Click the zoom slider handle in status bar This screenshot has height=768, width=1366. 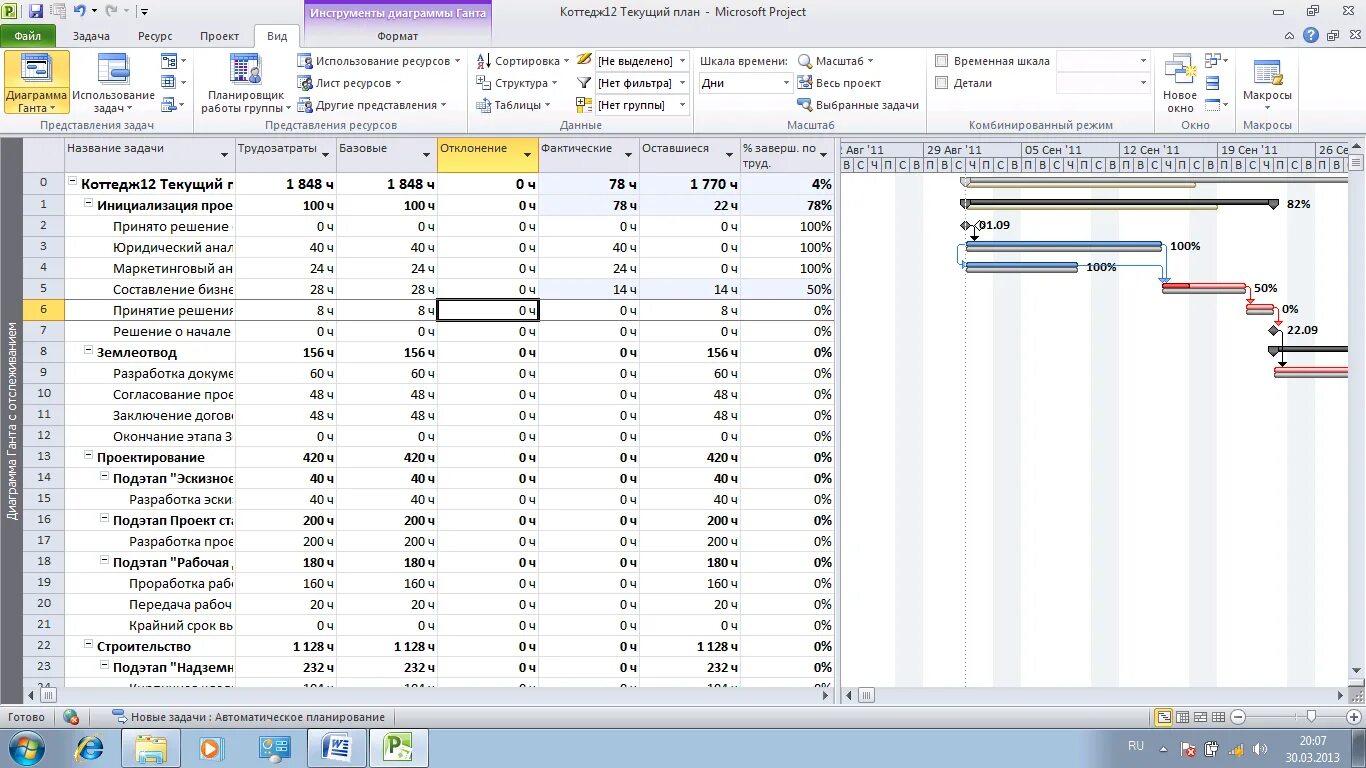pos(1311,717)
